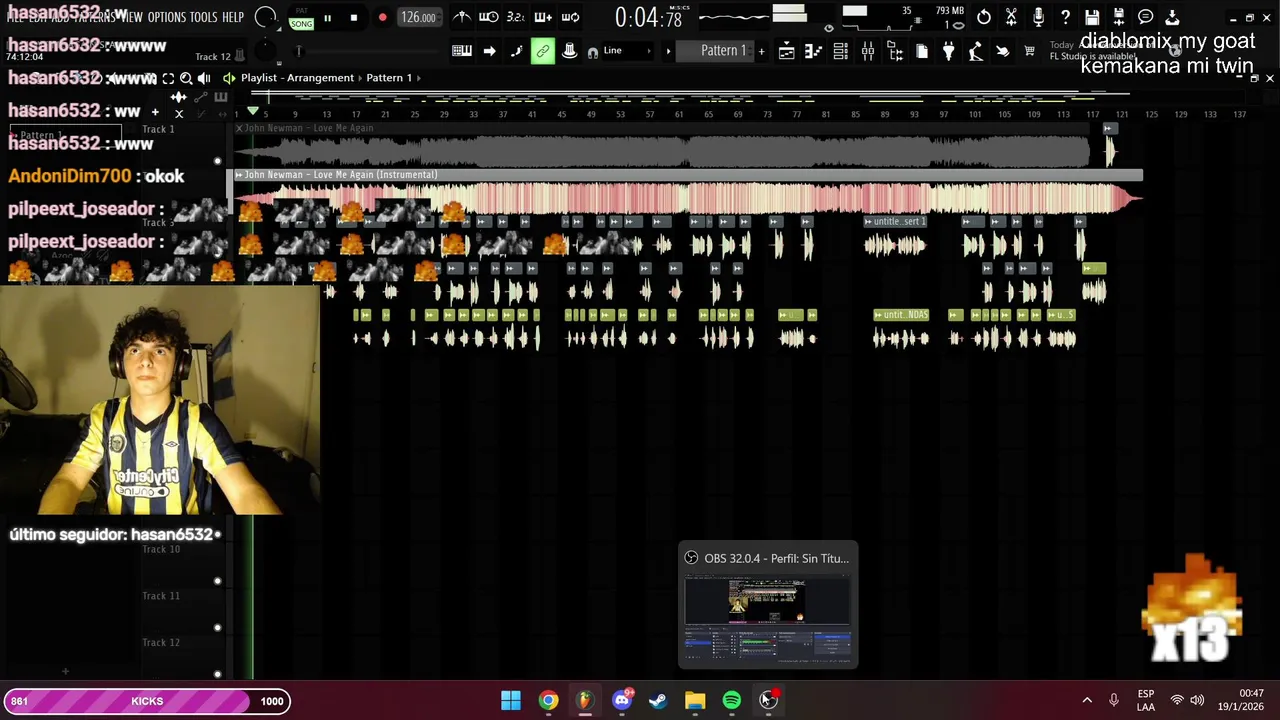Open the Browser panel icon

(x=895, y=51)
